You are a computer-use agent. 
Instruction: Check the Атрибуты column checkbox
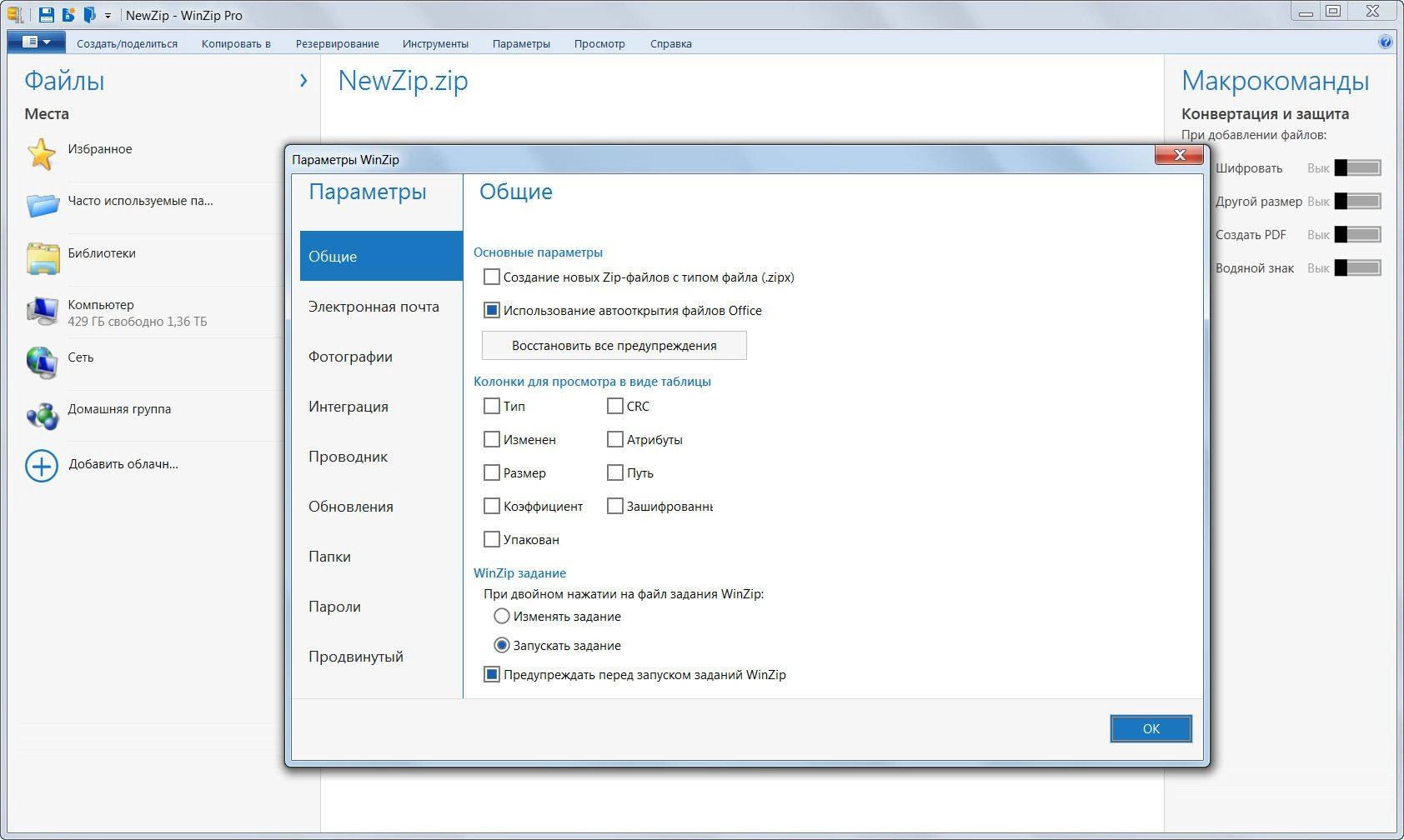[x=615, y=439]
